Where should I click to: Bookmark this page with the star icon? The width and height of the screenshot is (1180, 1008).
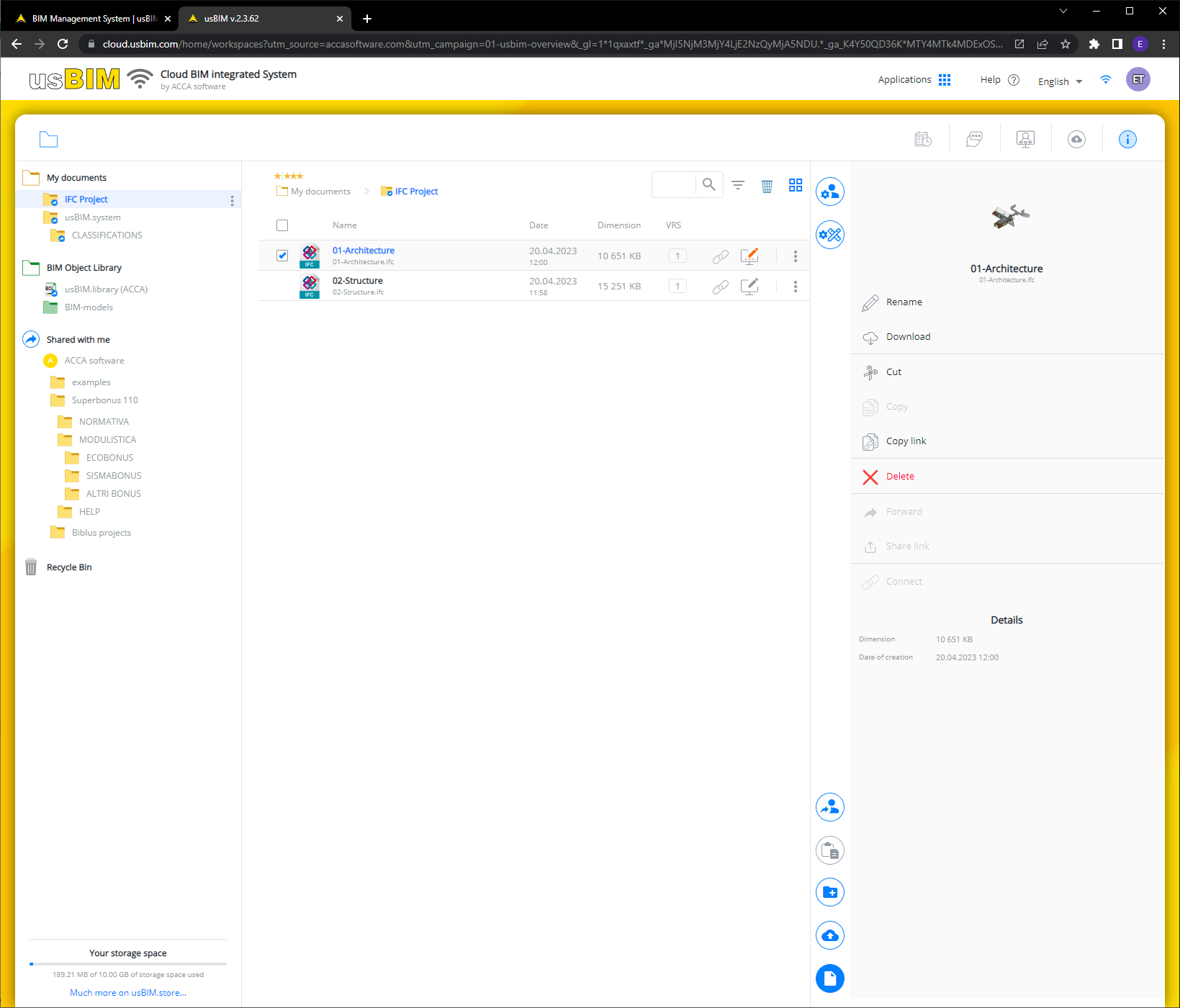tap(1066, 44)
